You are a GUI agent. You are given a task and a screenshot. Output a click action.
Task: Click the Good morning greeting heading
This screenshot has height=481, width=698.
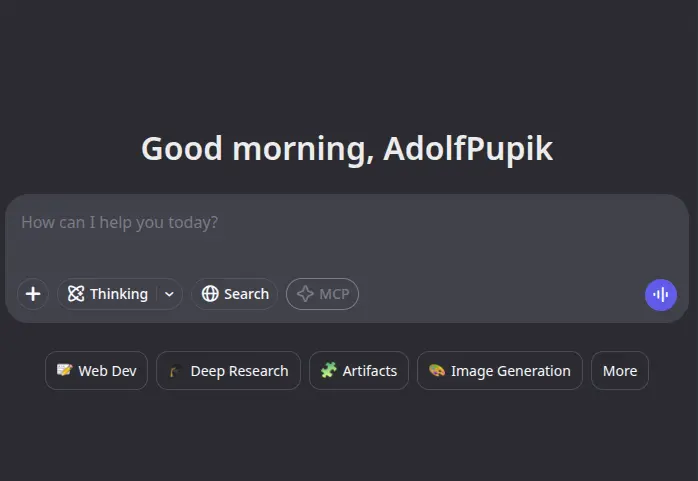click(347, 149)
